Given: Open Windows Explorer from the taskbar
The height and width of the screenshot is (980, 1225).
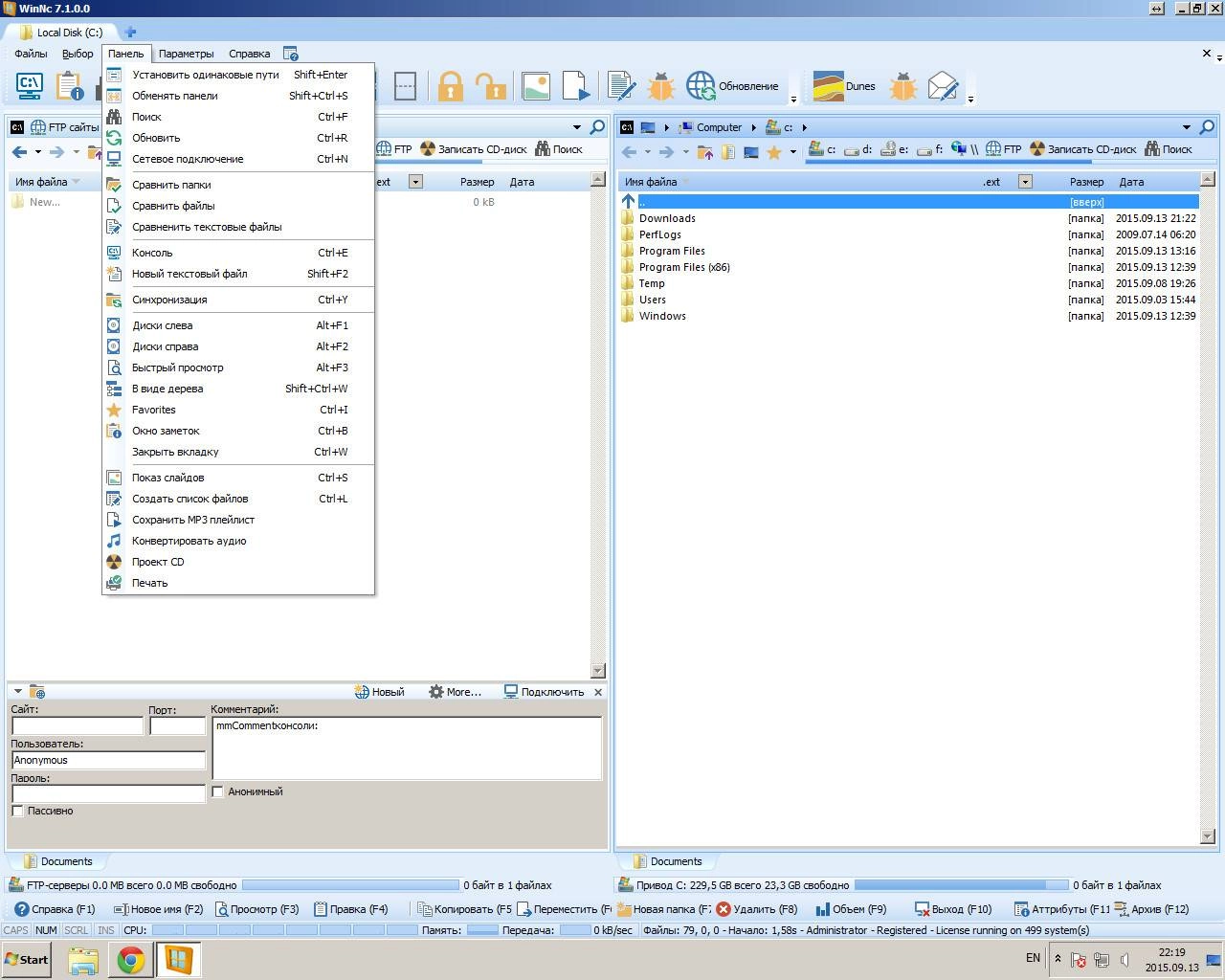Looking at the screenshot, I should coord(83,960).
